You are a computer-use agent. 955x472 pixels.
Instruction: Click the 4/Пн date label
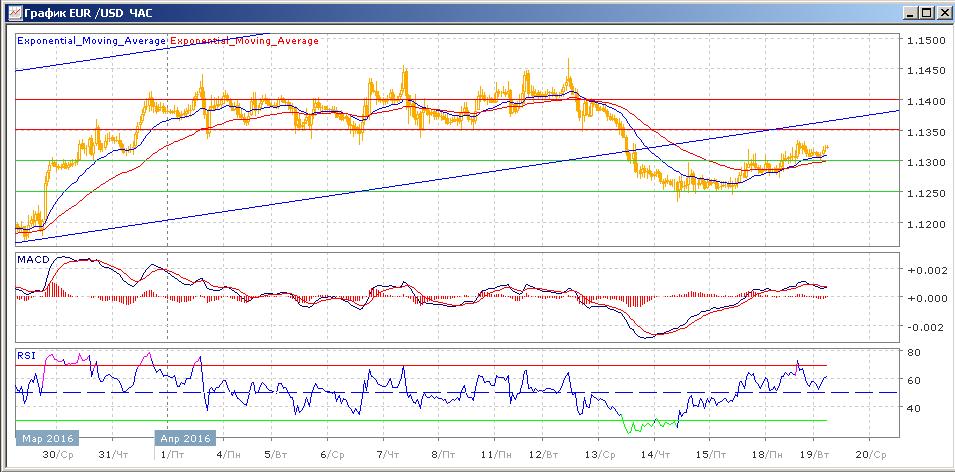pos(228,454)
